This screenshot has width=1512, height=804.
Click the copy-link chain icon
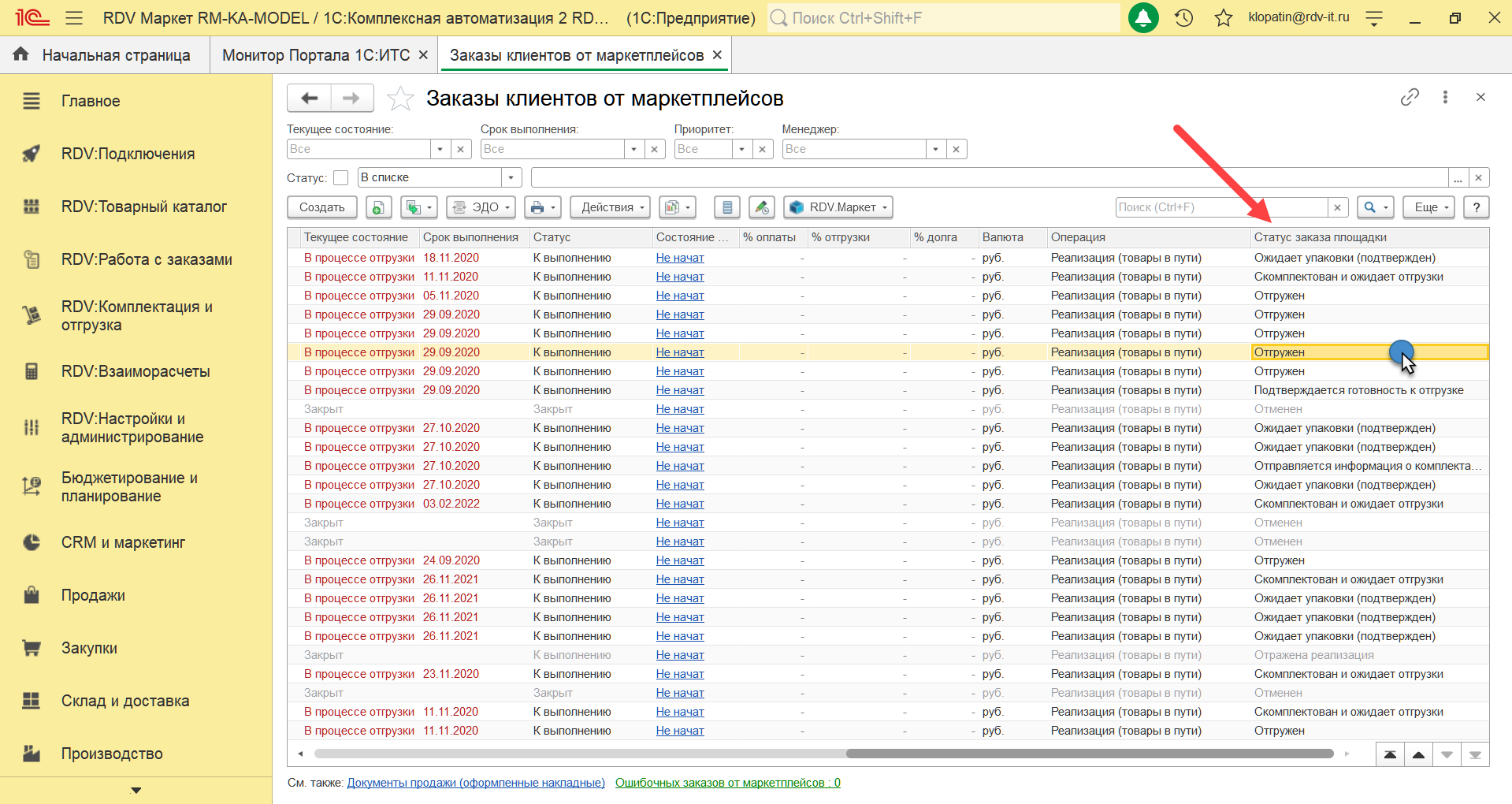pos(1410,97)
